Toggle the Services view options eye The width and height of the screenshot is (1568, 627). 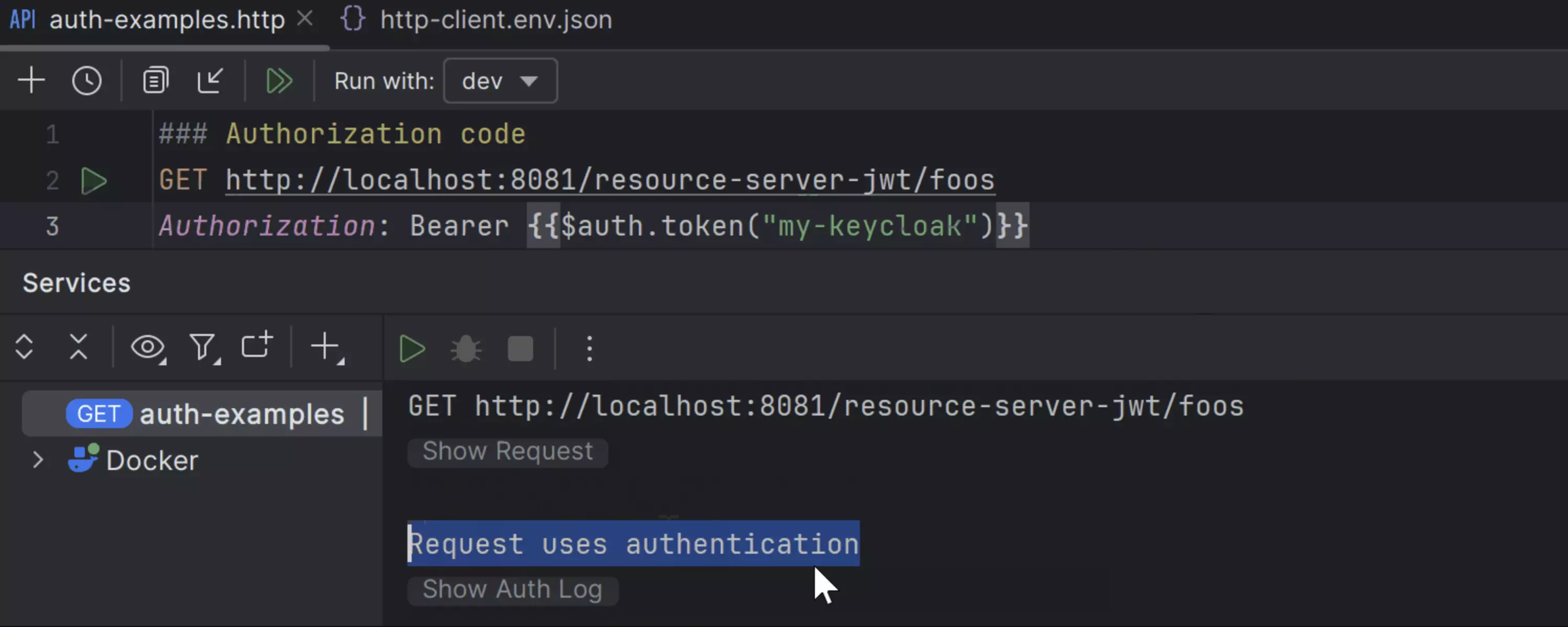click(x=148, y=347)
